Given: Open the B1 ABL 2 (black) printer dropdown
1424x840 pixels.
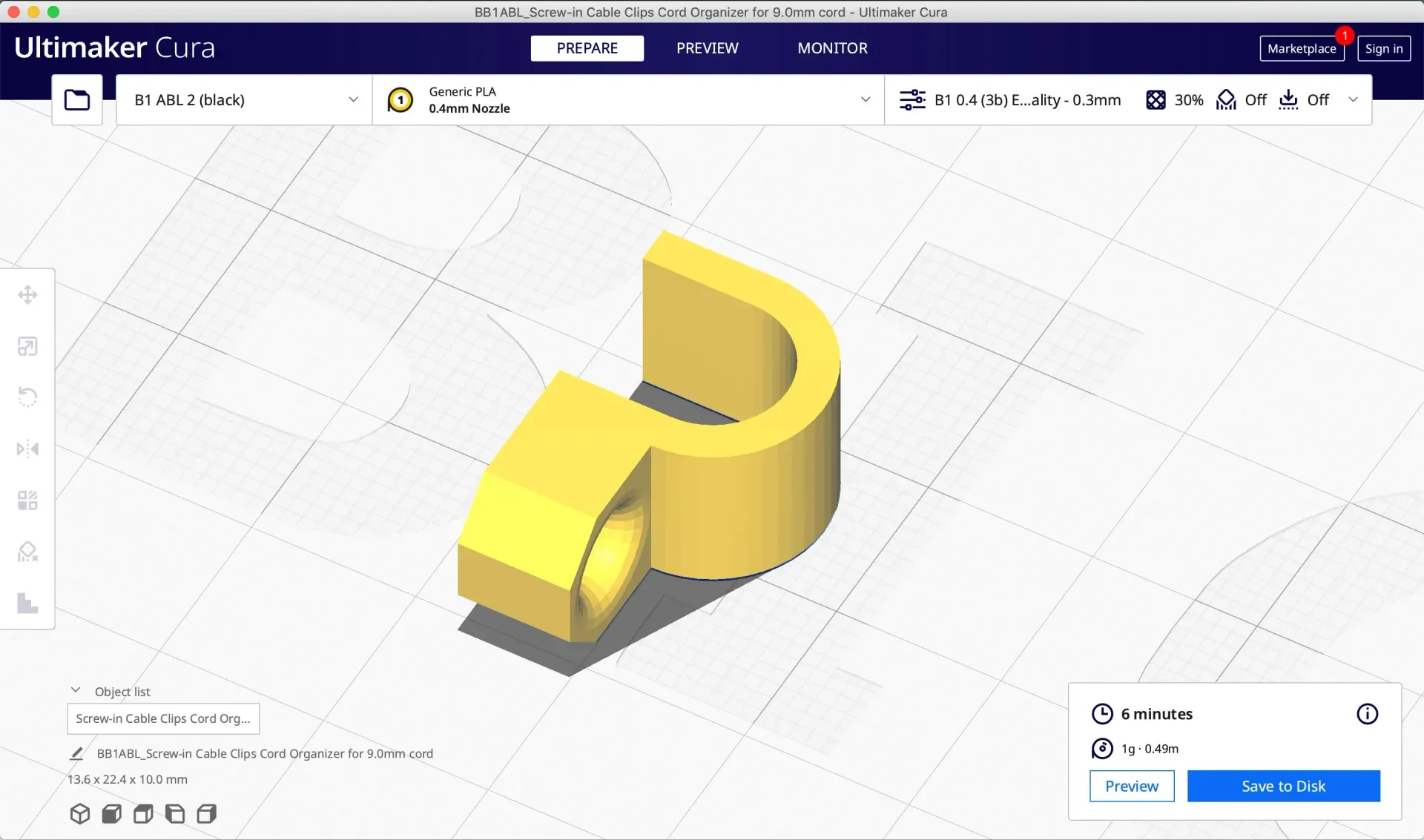Looking at the screenshot, I should 245,100.
